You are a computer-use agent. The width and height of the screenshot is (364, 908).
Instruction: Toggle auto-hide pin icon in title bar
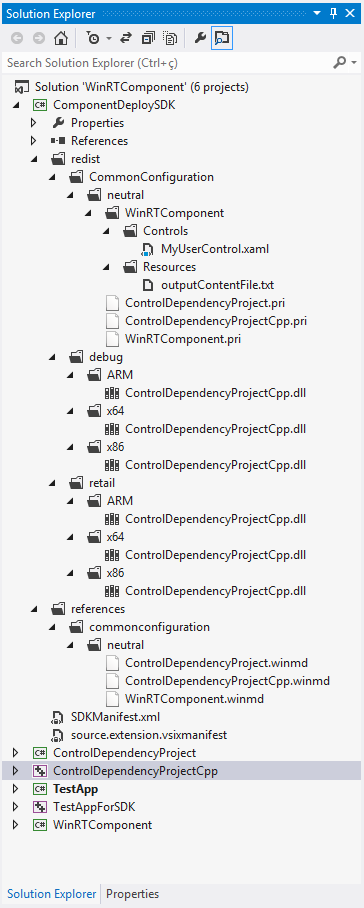click(x=333, y=13)
